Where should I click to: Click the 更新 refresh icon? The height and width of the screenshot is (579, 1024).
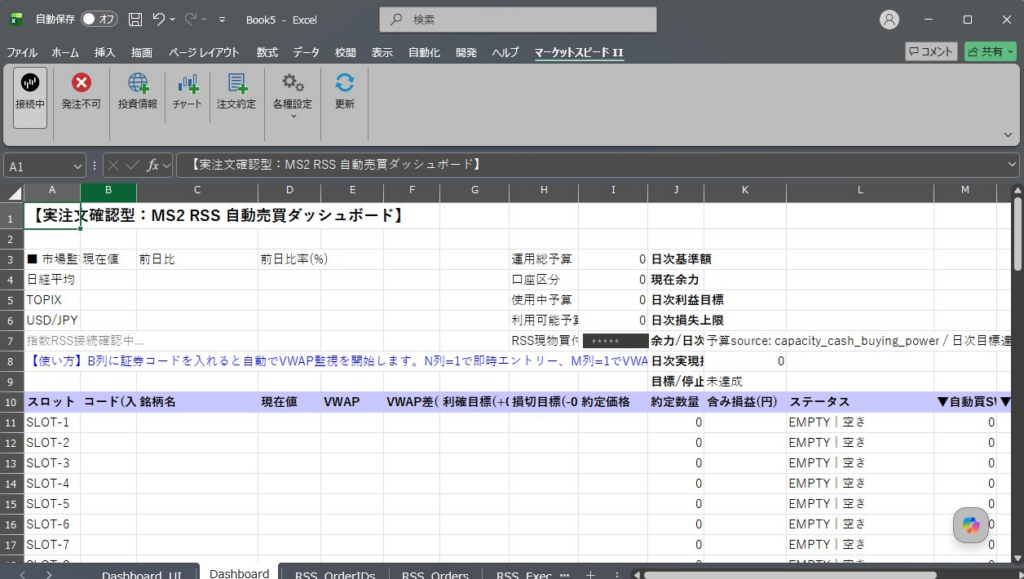click(x=345, y=82)
